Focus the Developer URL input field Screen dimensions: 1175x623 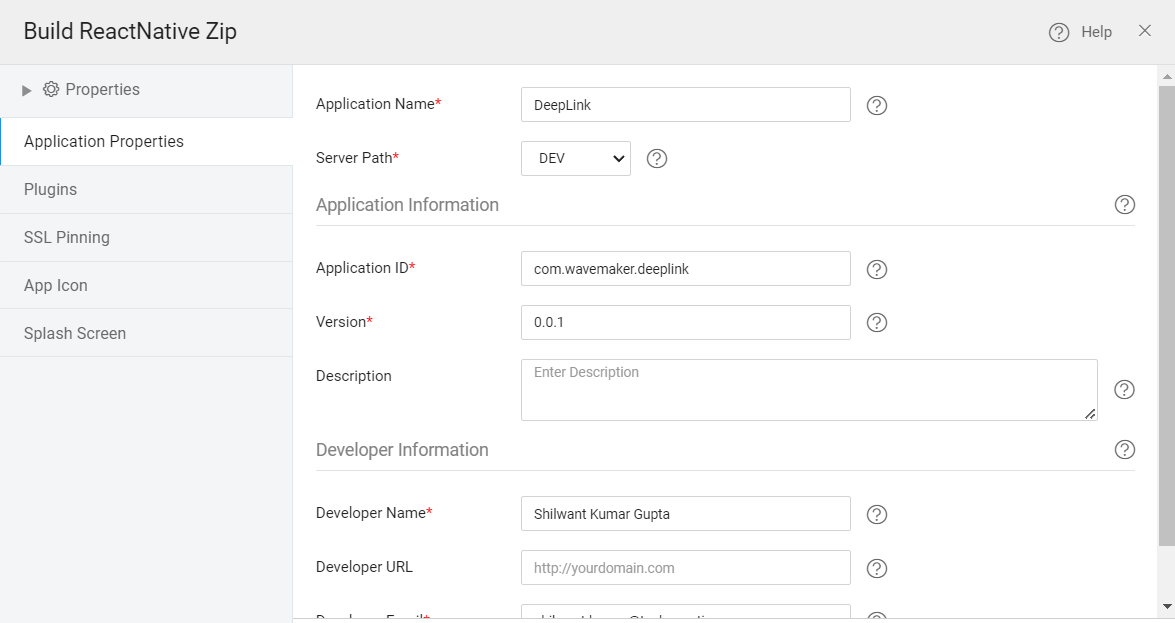coord(685,567)
